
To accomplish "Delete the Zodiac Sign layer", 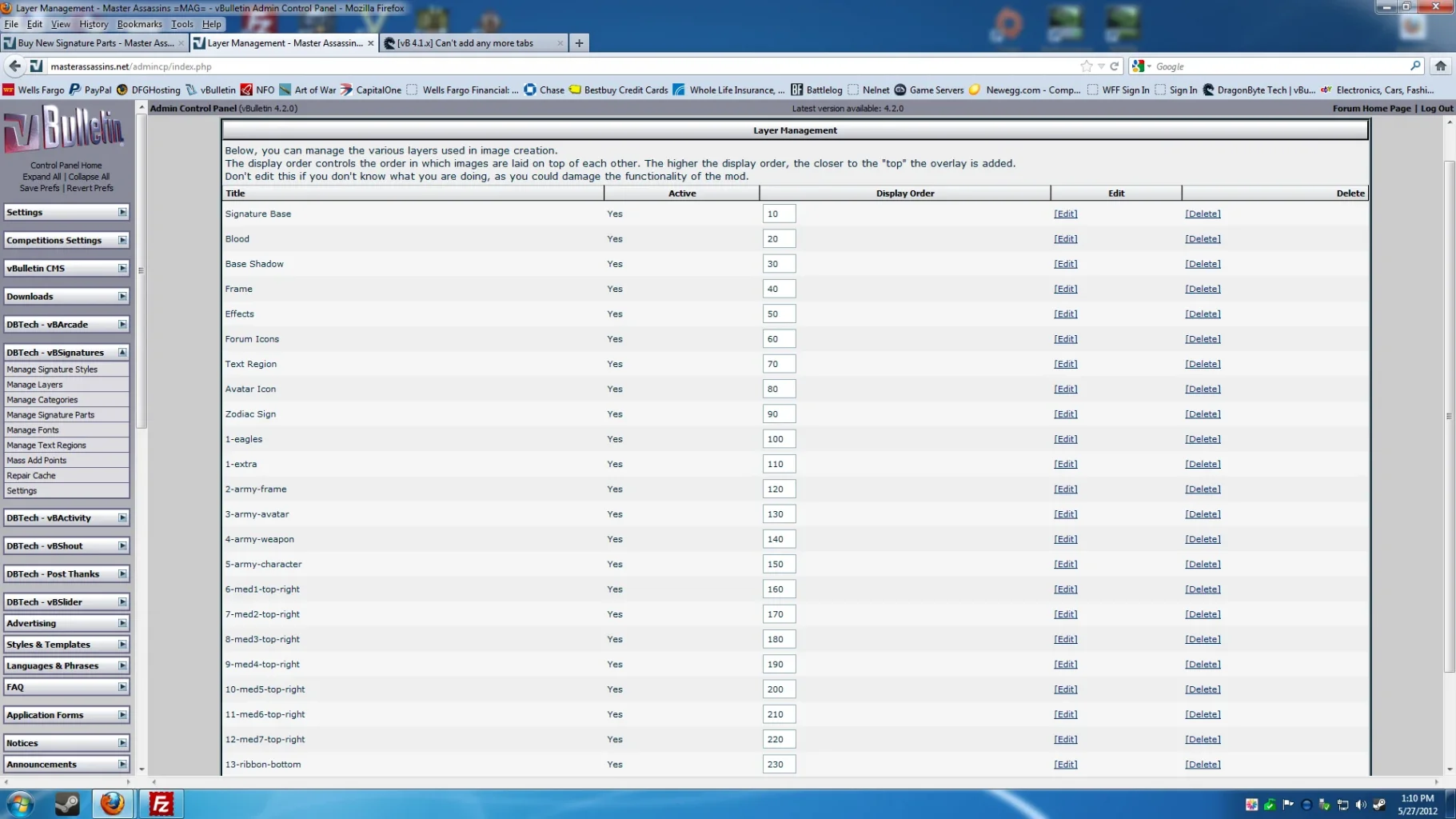I will click(1202, 414).
